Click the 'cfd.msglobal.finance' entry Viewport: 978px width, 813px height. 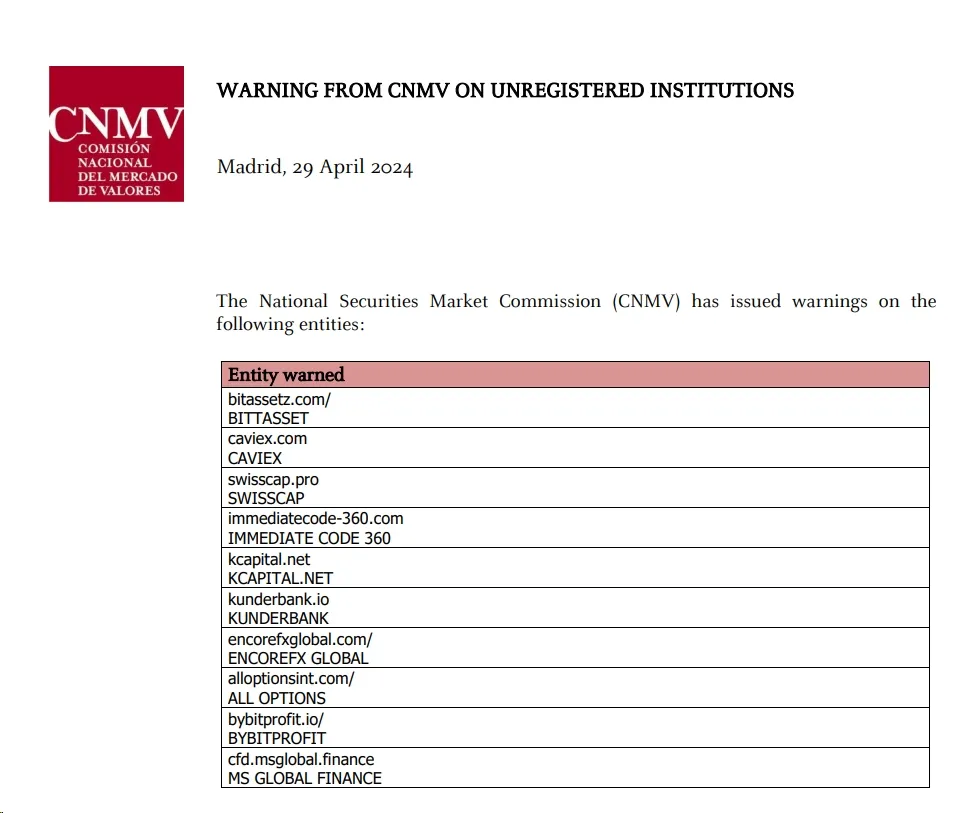point(301,759)
